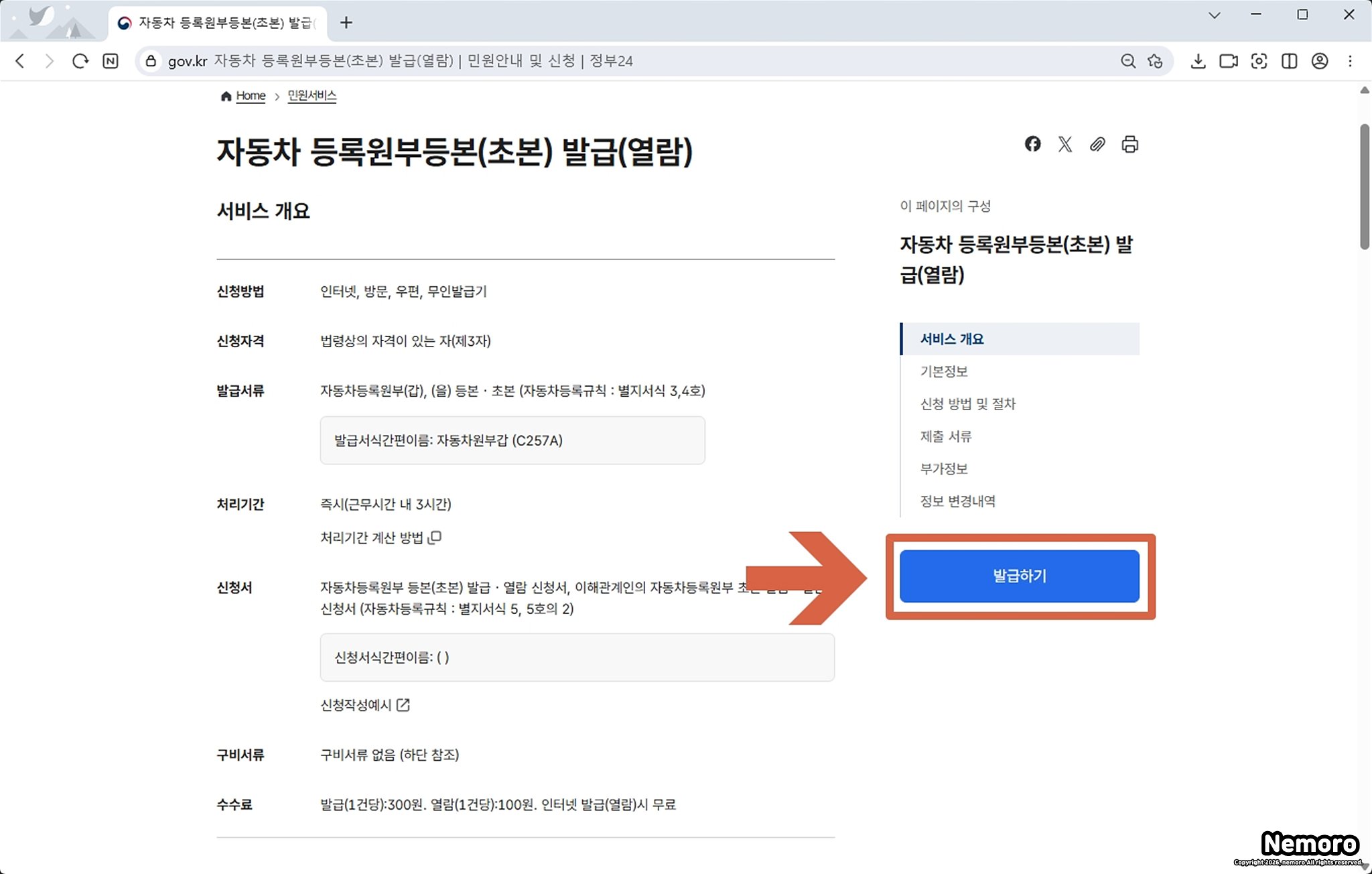Open 신청작성예시 external link
The image size is (1372, 874).
click(364, 705)
